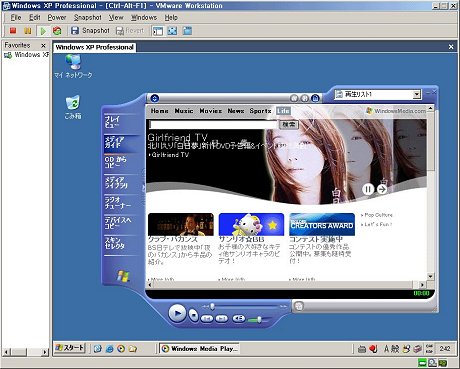Open the My Network desktop icon
460x369 pixels.
click(x=73, y=66)
